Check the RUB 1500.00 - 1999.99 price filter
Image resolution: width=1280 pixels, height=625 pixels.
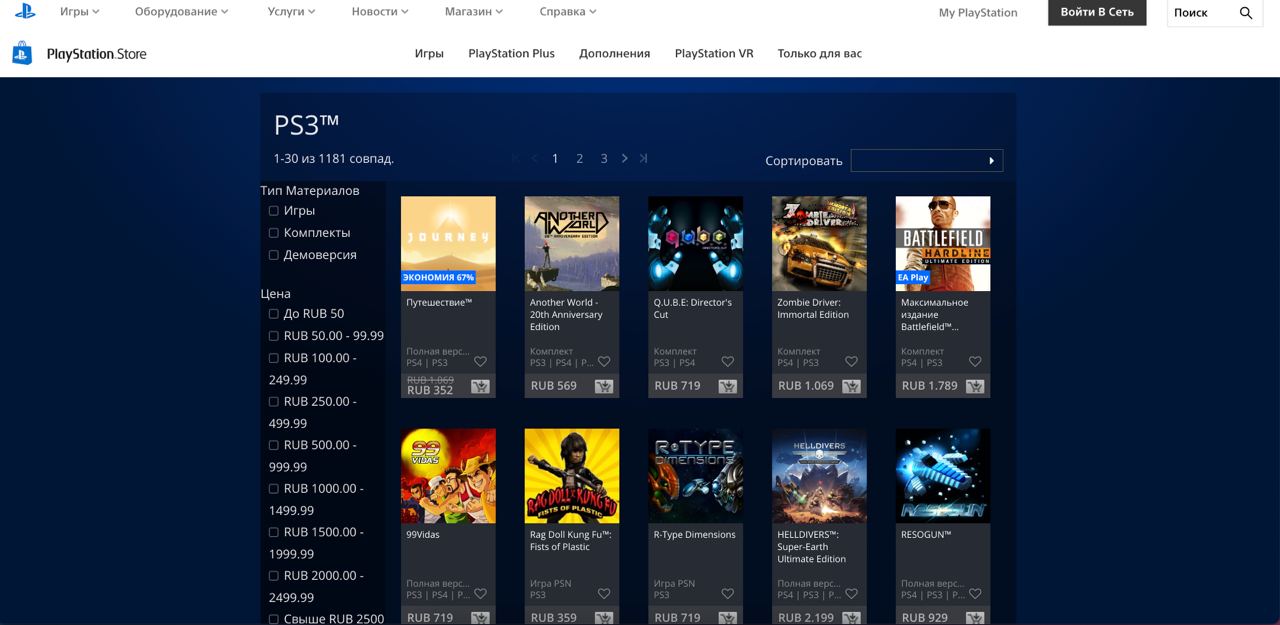(x=274, y=532)
